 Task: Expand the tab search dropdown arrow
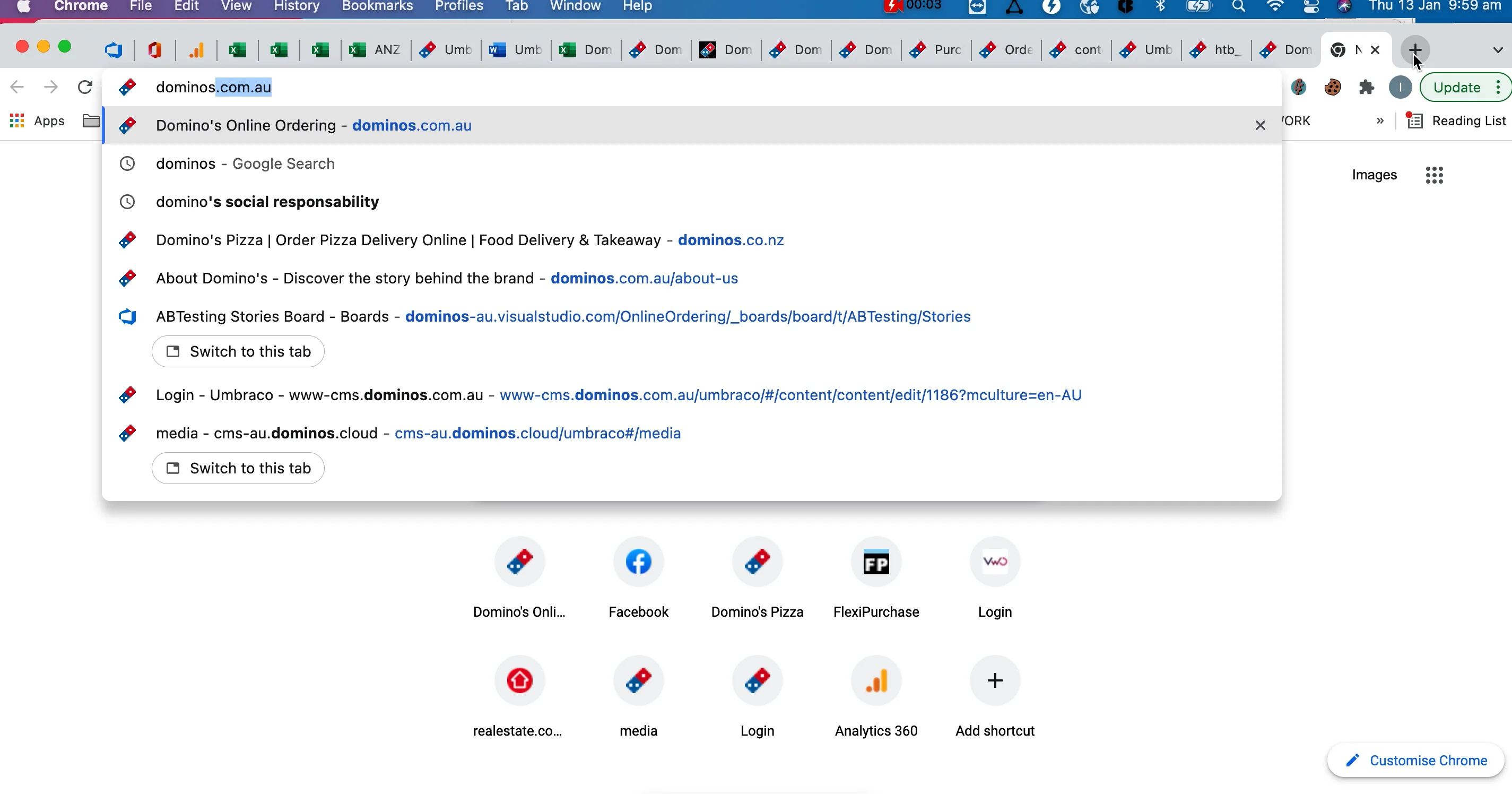pos(1497,50)
